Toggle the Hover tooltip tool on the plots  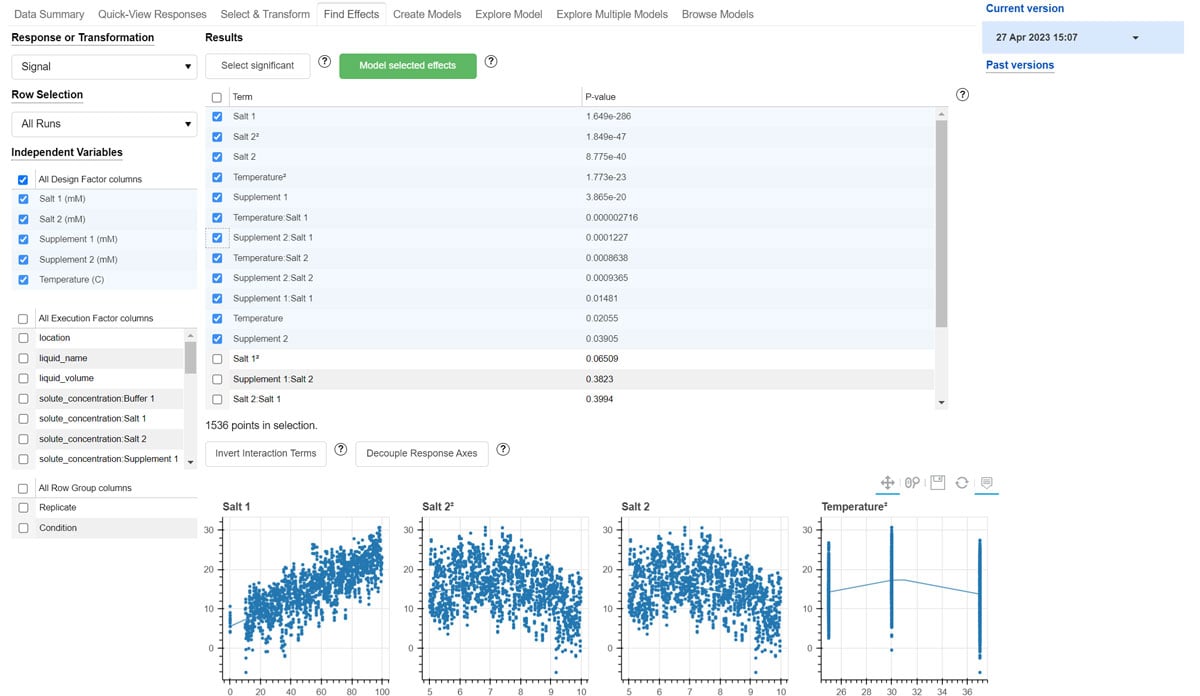[x=986, y=482]
